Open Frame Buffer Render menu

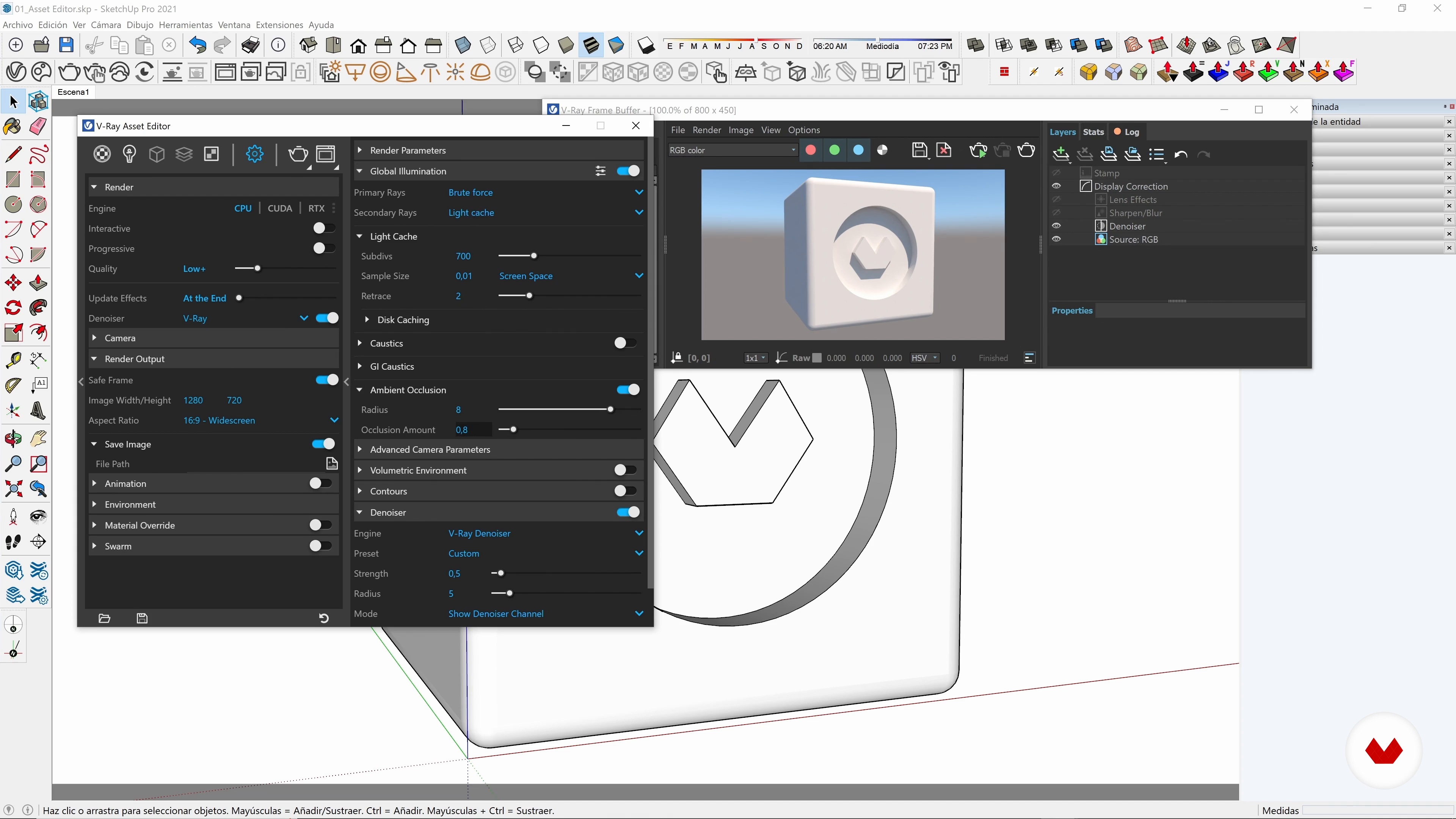click(x=706, y=130)
